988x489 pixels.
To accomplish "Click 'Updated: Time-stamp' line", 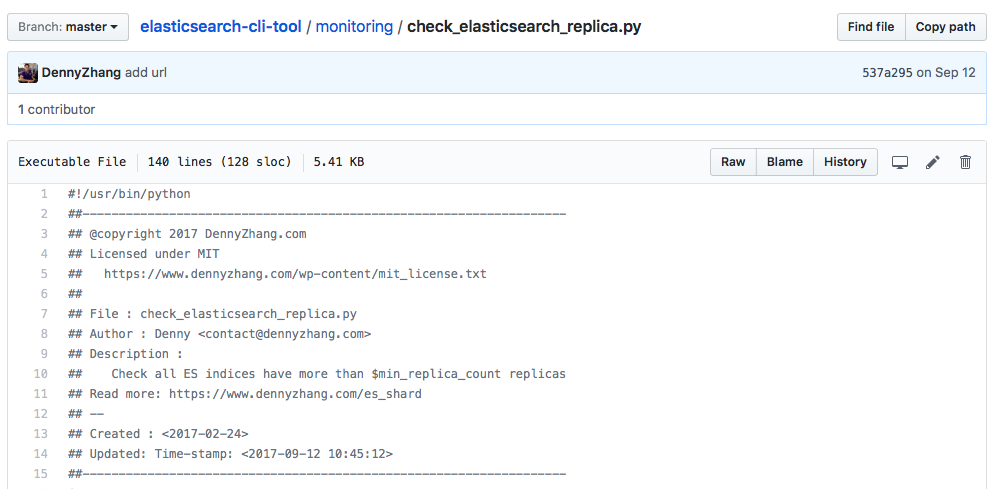I will [x=231, y=454].
